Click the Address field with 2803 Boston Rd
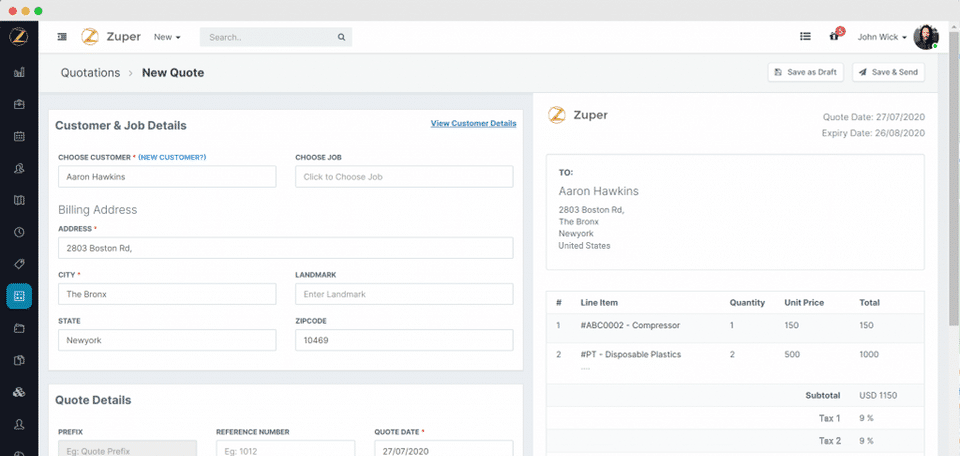The height and width of the screenshot is (456, 960). [x=286, y=249]
